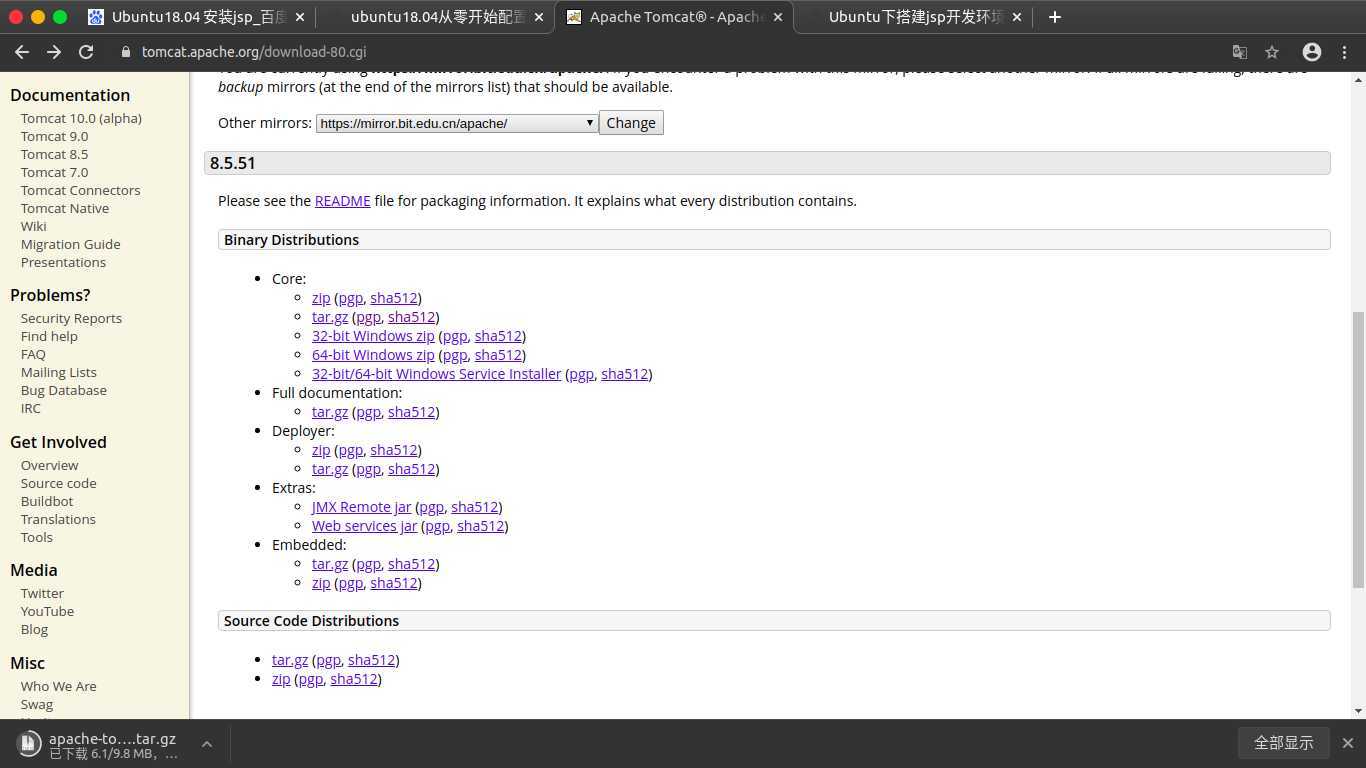Expand download item options chevron
Image resolution: width=1366 pixels, height=768 pixels.
[x=206, y=744]
